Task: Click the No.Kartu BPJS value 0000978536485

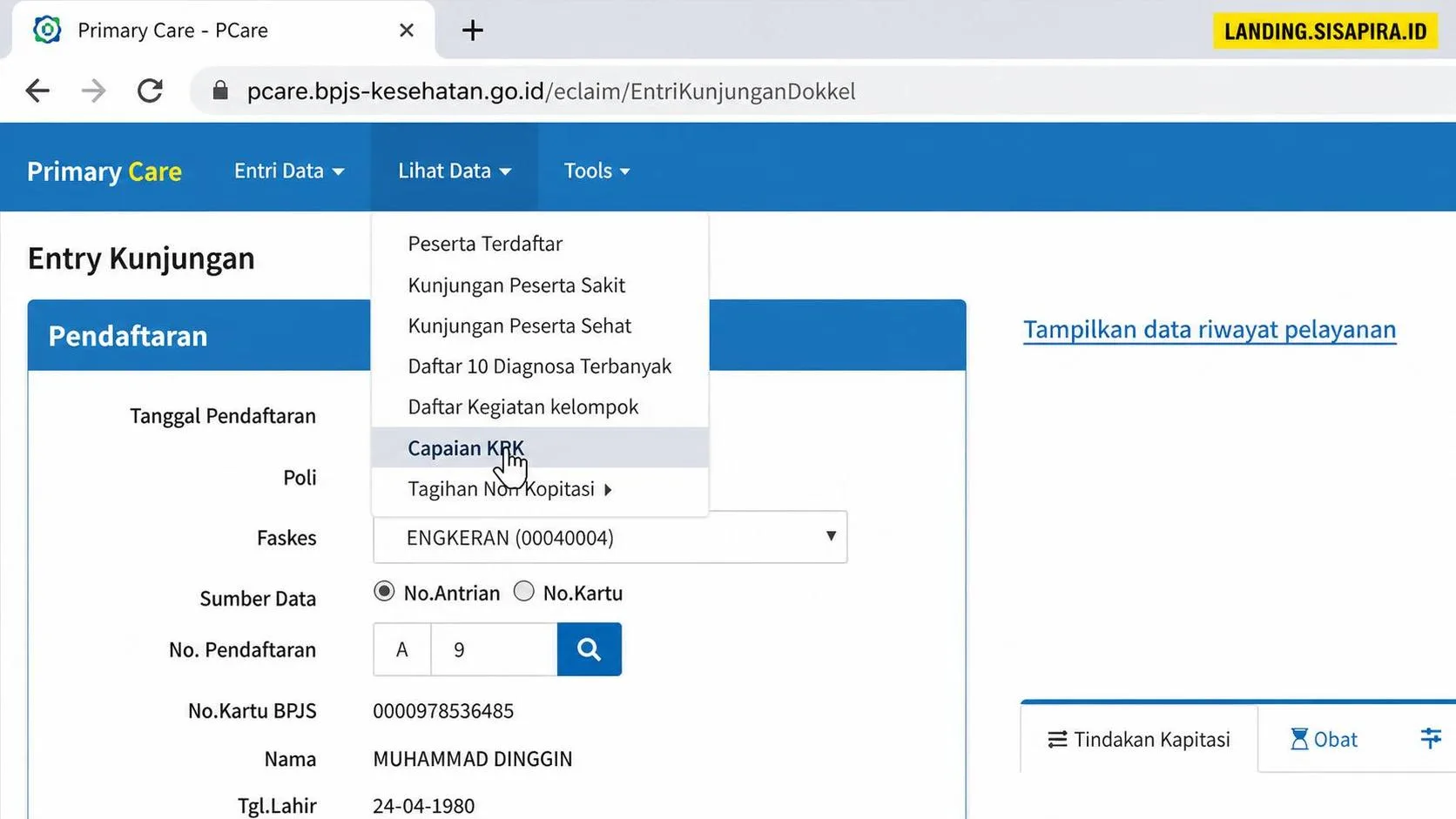Action: (443, 711)
